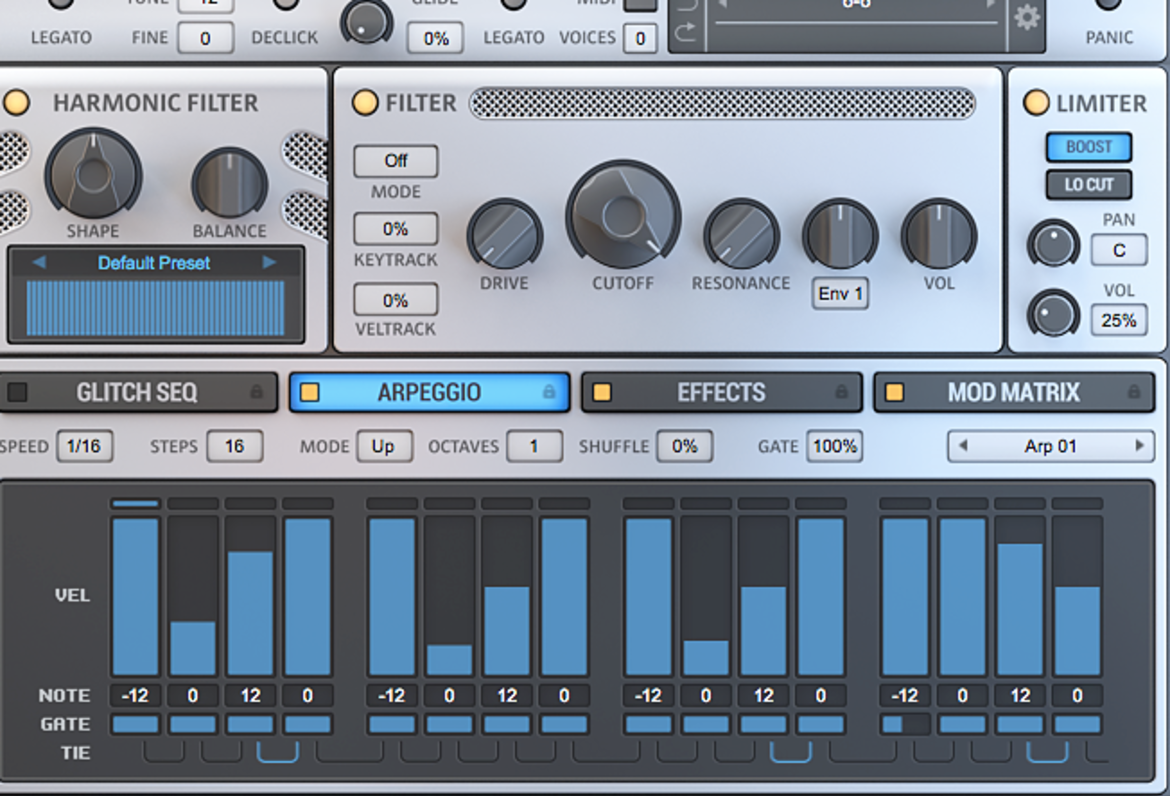The width and height of the screenshot is (1170, 796).
Task: Click the harmonic filter blue spectrum display
Action: coord(155,307)
